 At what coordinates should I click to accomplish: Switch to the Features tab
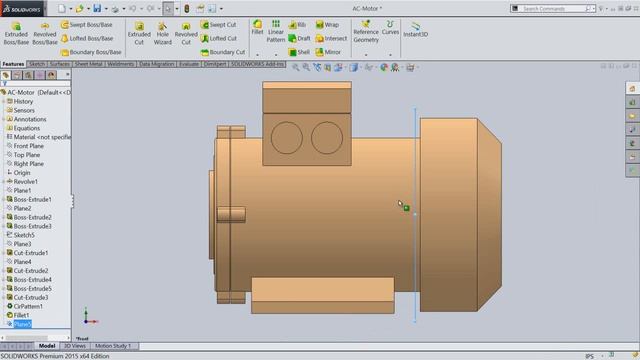(x=13, y=64)
